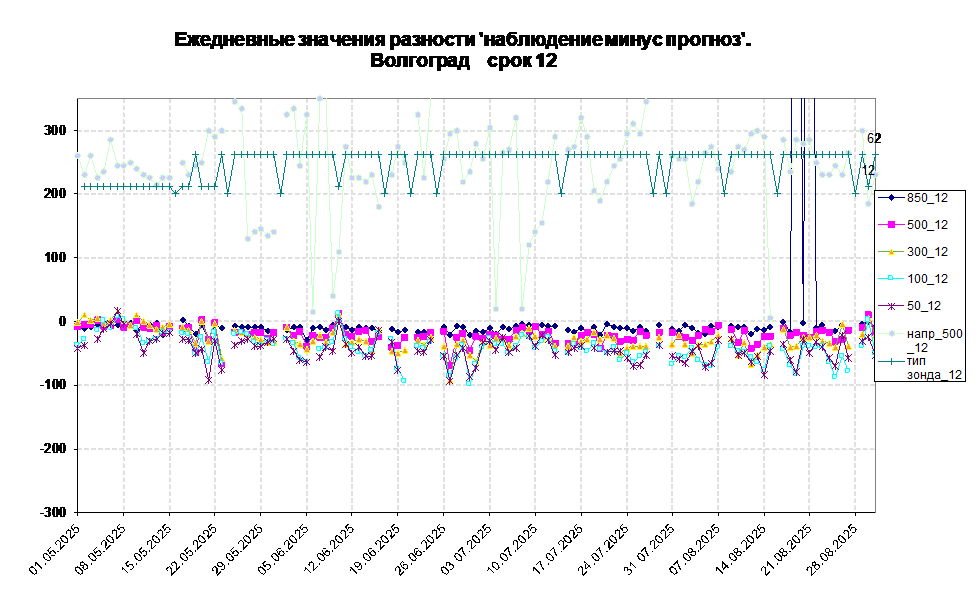Pick the pale blue circle marker for напр_500_12

click(x=890, y=334)
